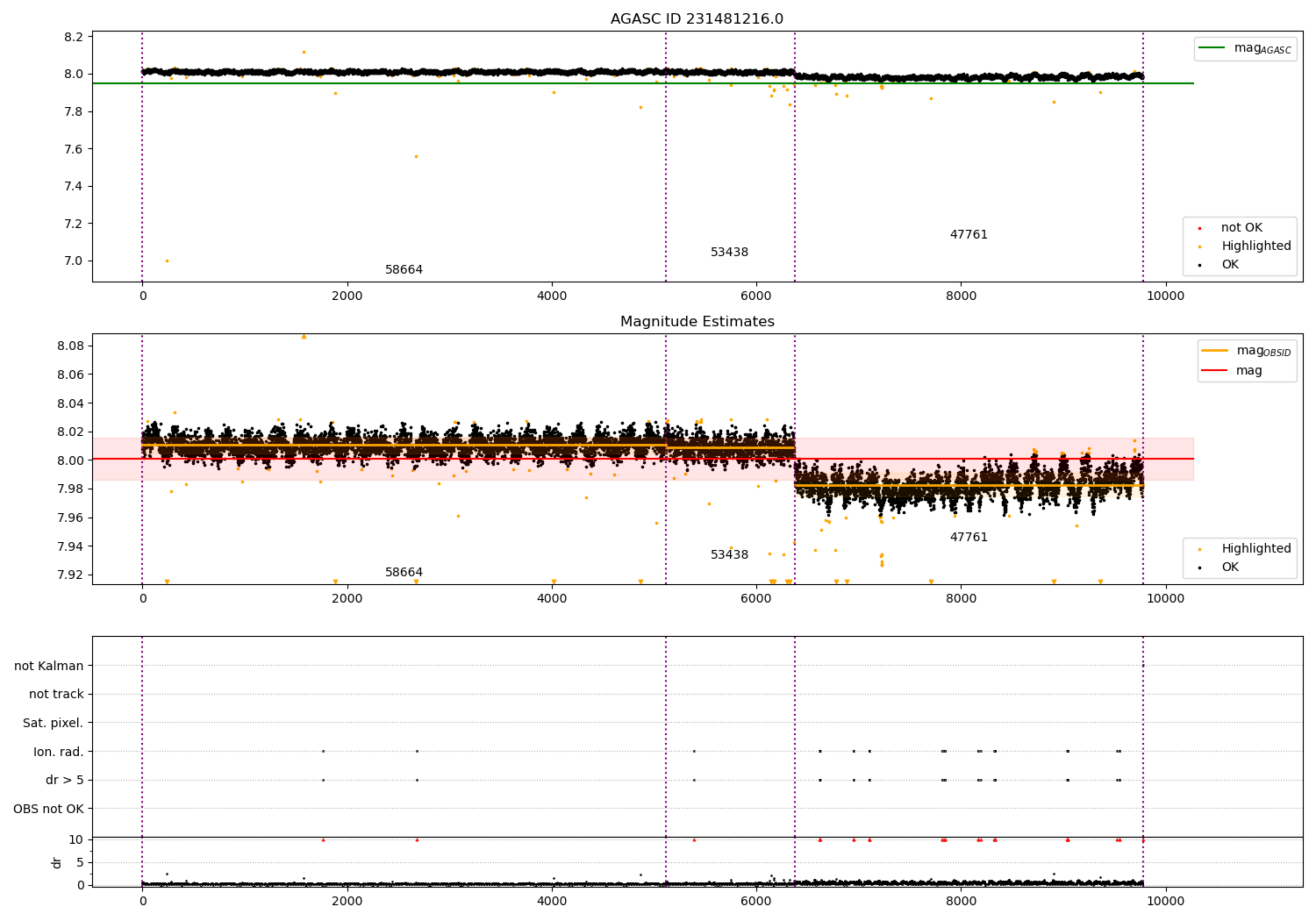Screen dimensions: 1316x921
Task: Click the orange outlier point near magnitude 7.0
Action: point(167,261)
